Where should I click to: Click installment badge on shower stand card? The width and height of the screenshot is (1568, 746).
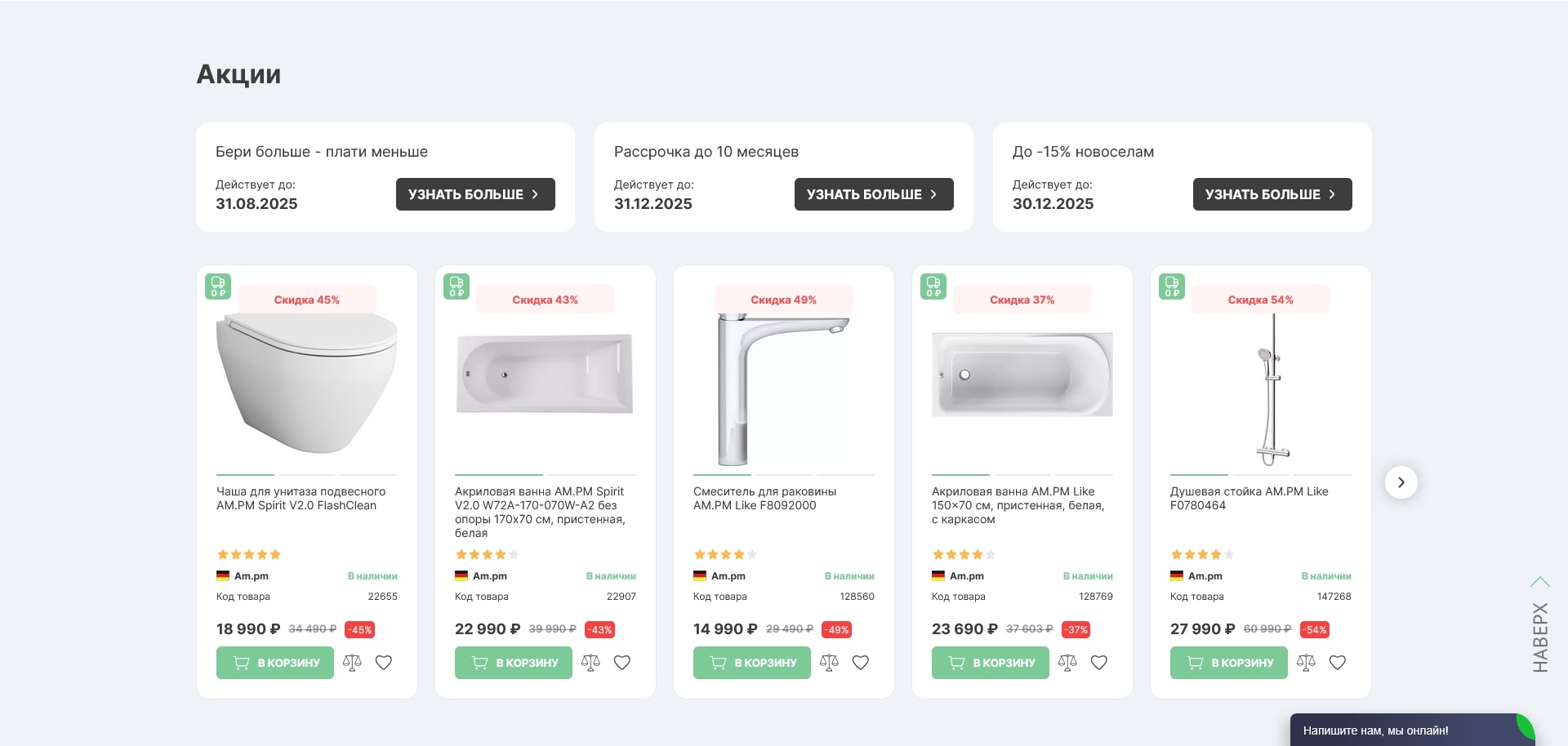pos(1172,286)
